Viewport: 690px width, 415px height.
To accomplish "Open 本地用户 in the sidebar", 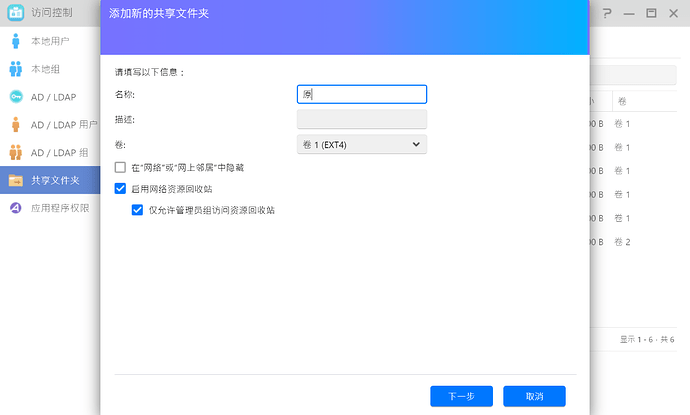I will [43, 41].
